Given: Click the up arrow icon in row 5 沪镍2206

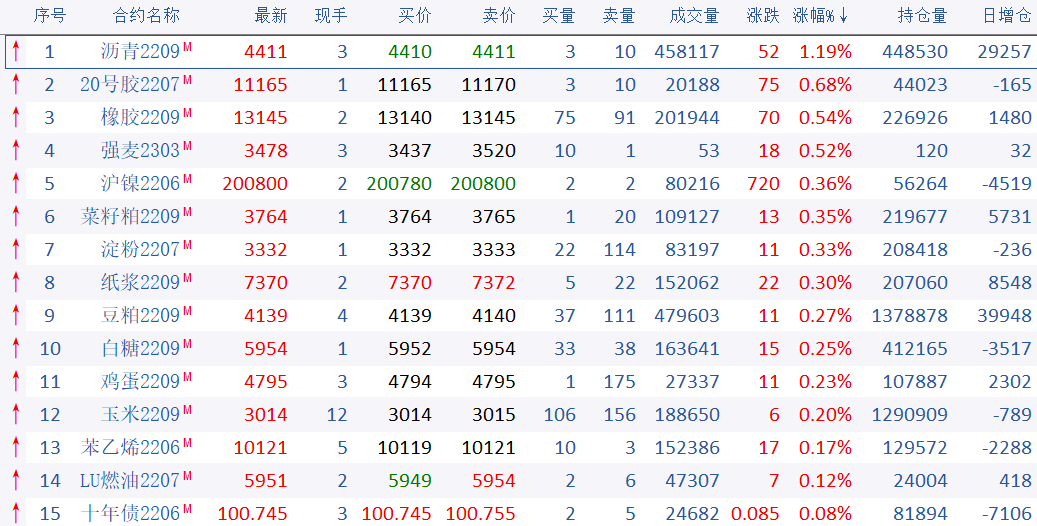Looking at the screenshot, I should (x=16, y=183).
